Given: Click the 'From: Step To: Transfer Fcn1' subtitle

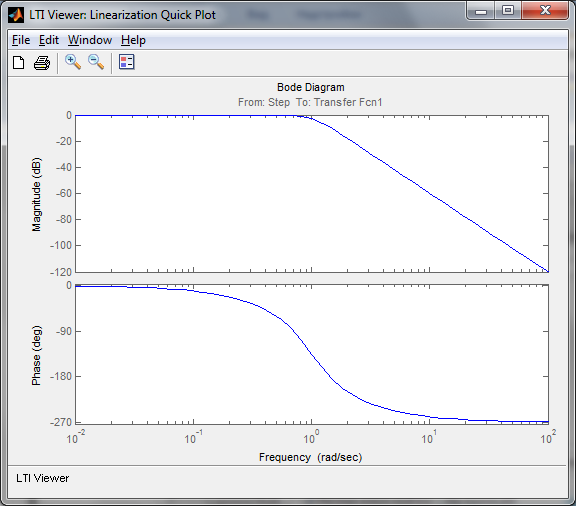Looking at the screenshot, I should [x=310, y=102].
